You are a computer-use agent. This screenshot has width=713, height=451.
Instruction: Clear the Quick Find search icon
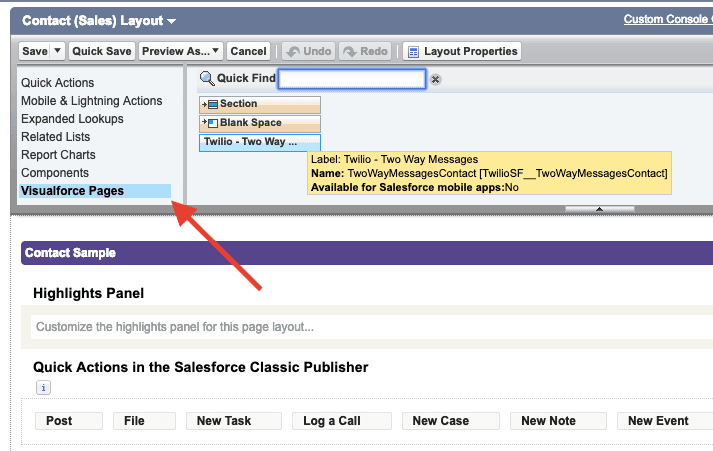(x=435, y=79)
